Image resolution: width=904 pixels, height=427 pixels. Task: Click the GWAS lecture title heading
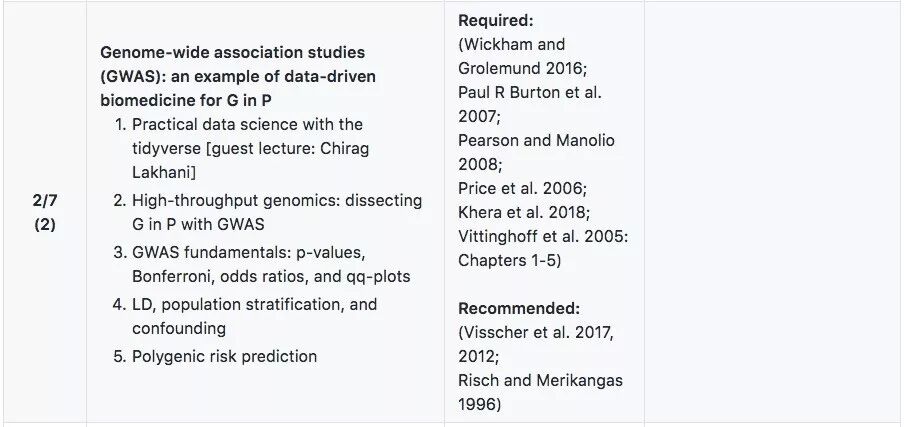click(232, 75)
